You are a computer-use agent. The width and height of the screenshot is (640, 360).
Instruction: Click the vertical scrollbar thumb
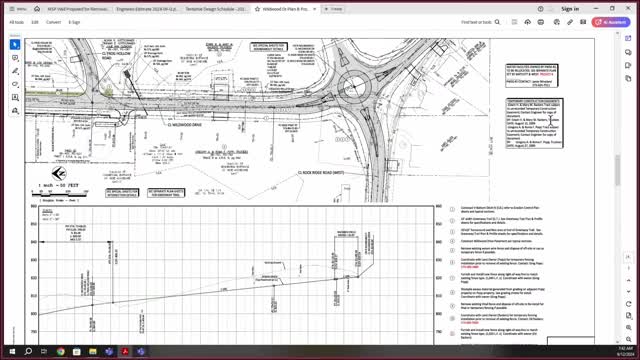pyautogui.click(x=618, y=169)
